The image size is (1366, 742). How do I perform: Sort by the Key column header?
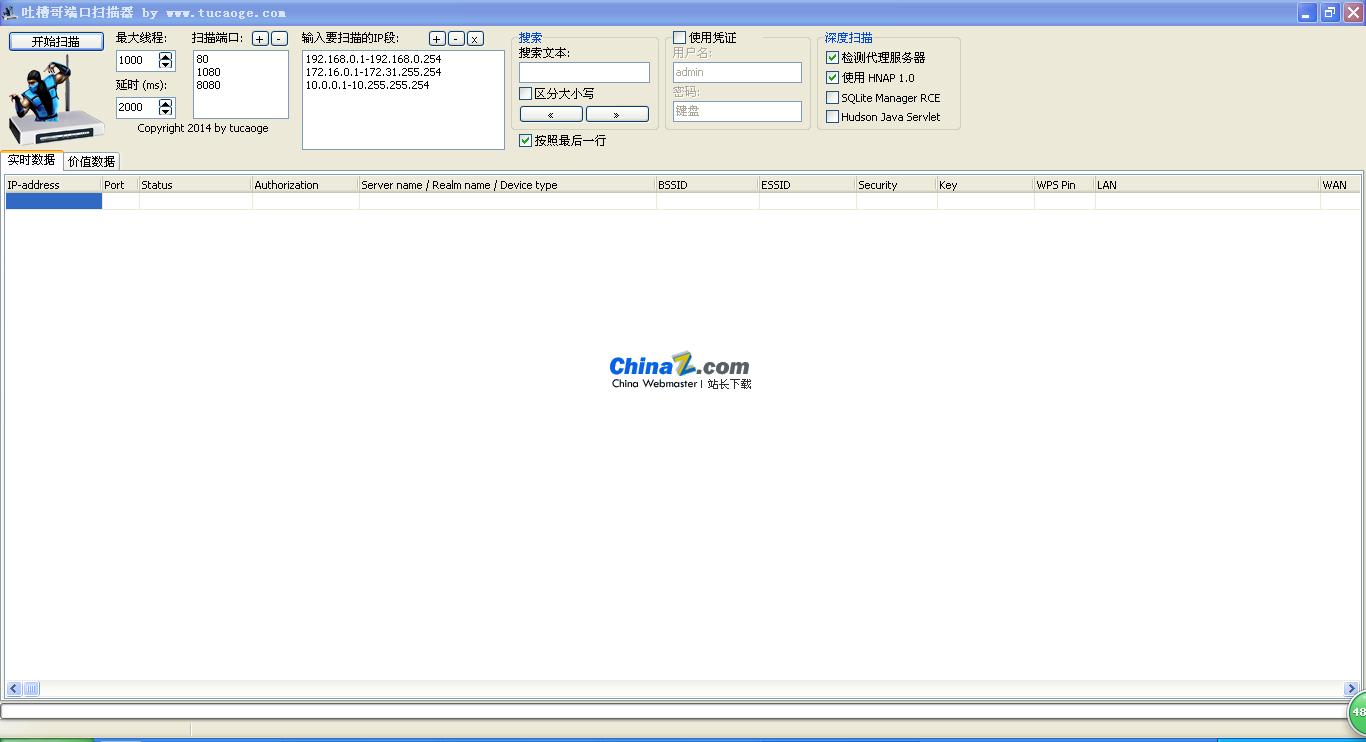pyautogui.click(x=985, y=185)
